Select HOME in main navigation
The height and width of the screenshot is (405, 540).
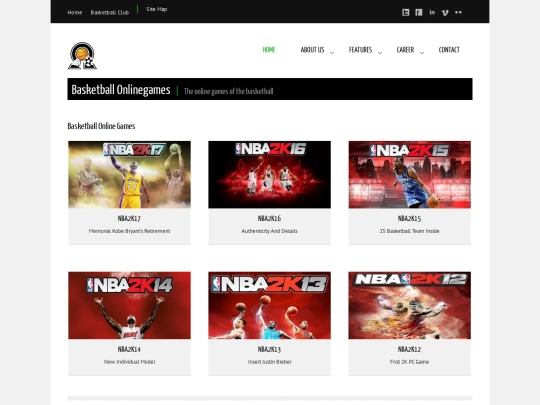pos(269,50)
